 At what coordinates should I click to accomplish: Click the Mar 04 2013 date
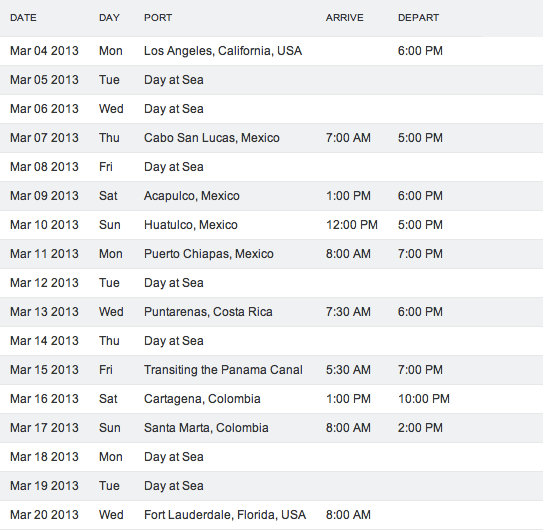tap(44, 51)
